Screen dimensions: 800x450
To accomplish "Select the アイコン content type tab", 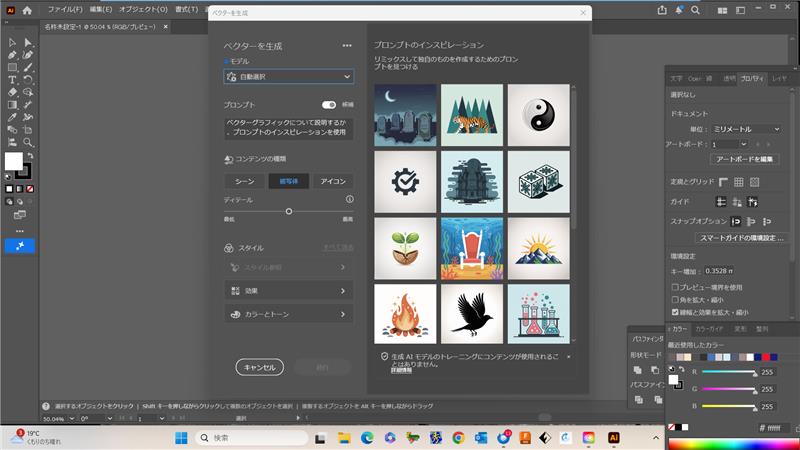I will [332, 181].
